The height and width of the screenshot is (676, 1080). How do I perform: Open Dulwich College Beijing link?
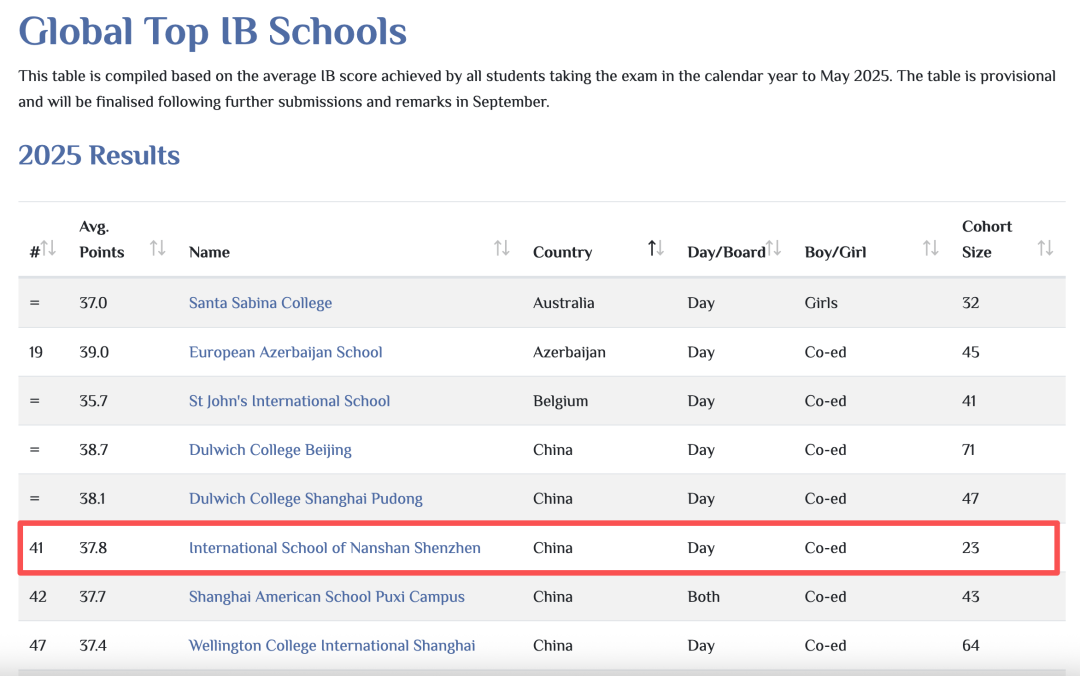[270, 450]
